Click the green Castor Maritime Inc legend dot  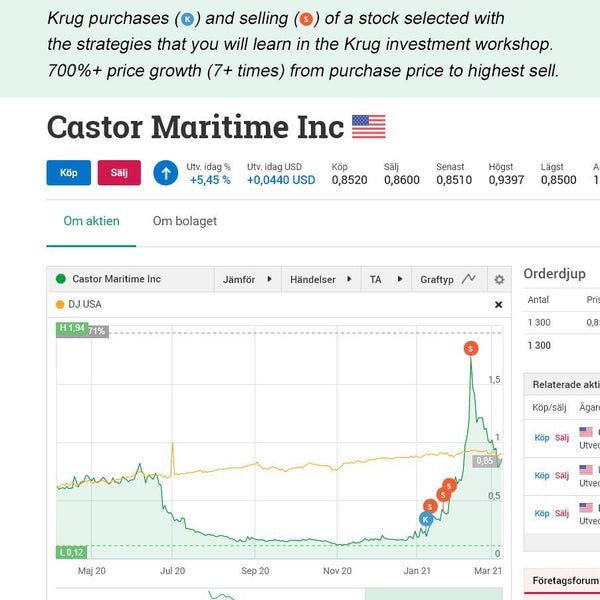coord(61,279)
